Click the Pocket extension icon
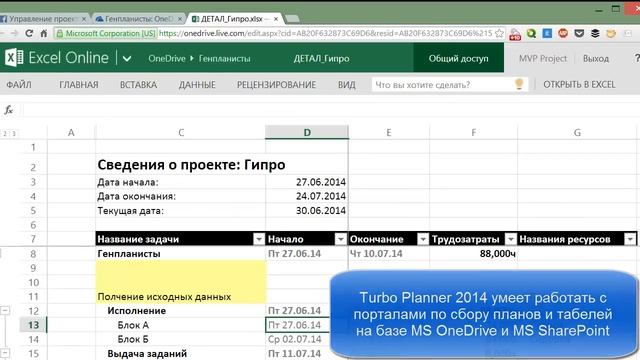This screenshot has width=640, height=360. coord(579,33)
